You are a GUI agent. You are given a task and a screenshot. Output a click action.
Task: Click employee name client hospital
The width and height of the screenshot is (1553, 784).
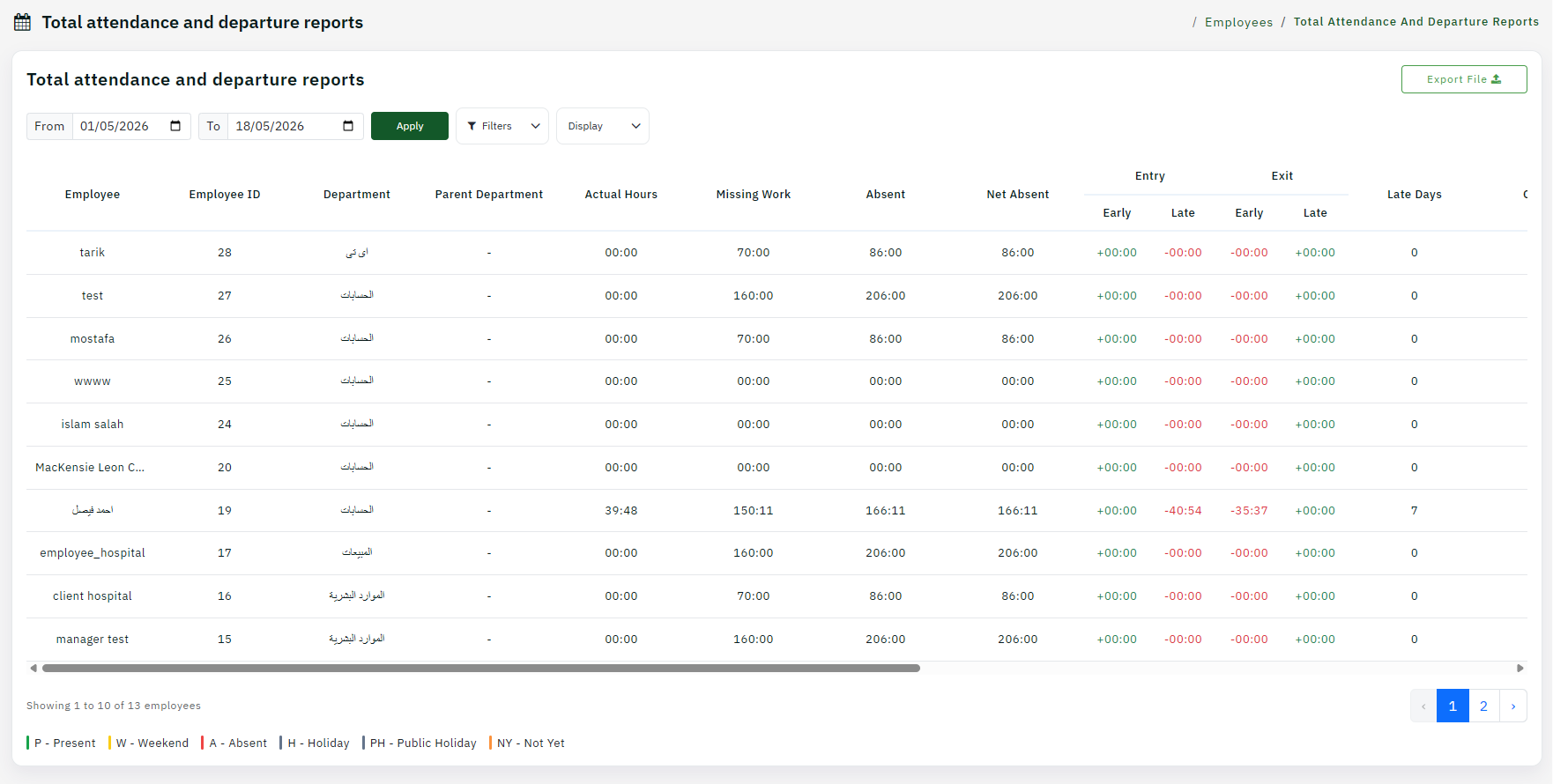(93, 596)
